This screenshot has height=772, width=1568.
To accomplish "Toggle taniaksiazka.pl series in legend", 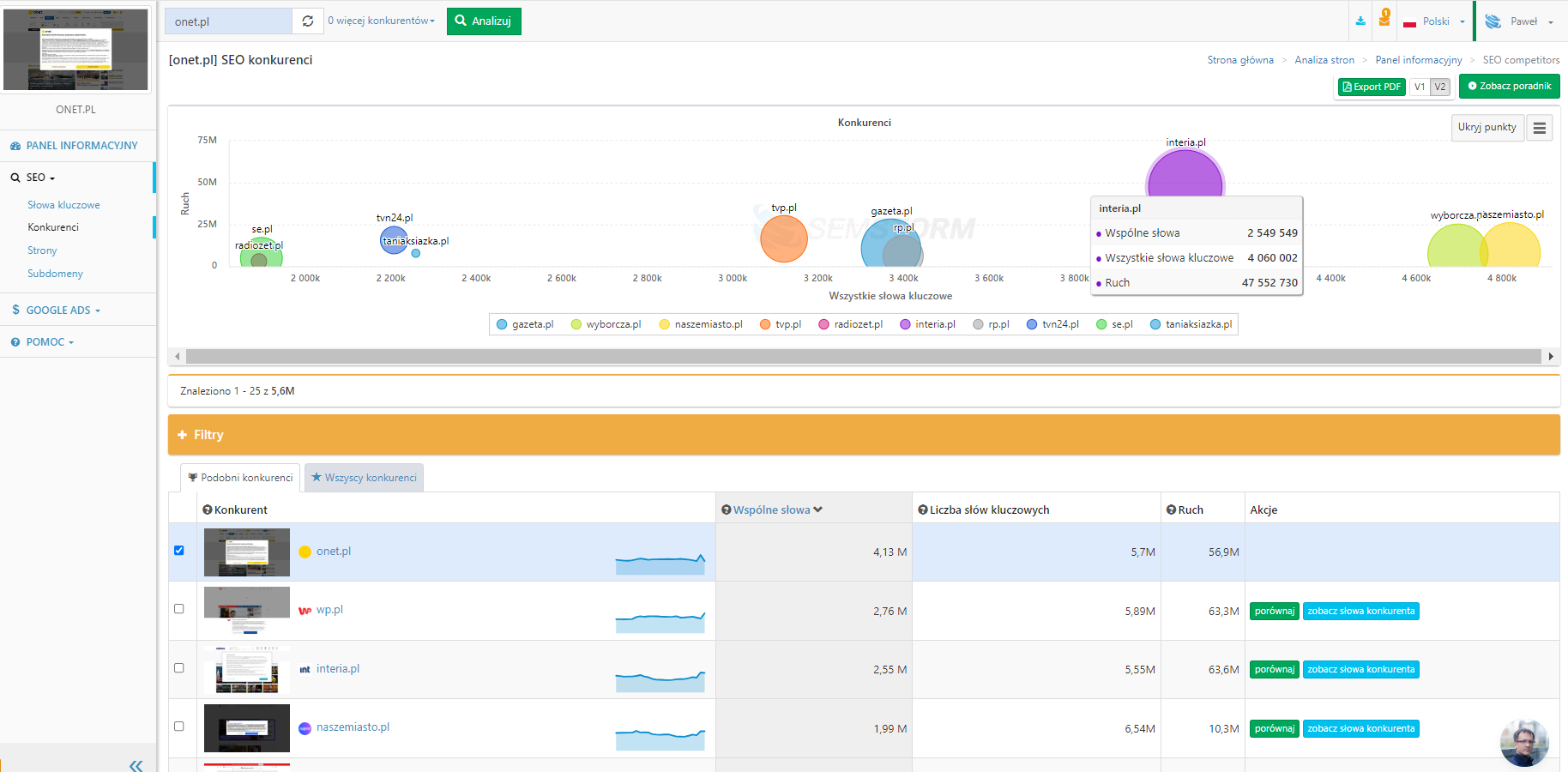I will coord(1191,324).
